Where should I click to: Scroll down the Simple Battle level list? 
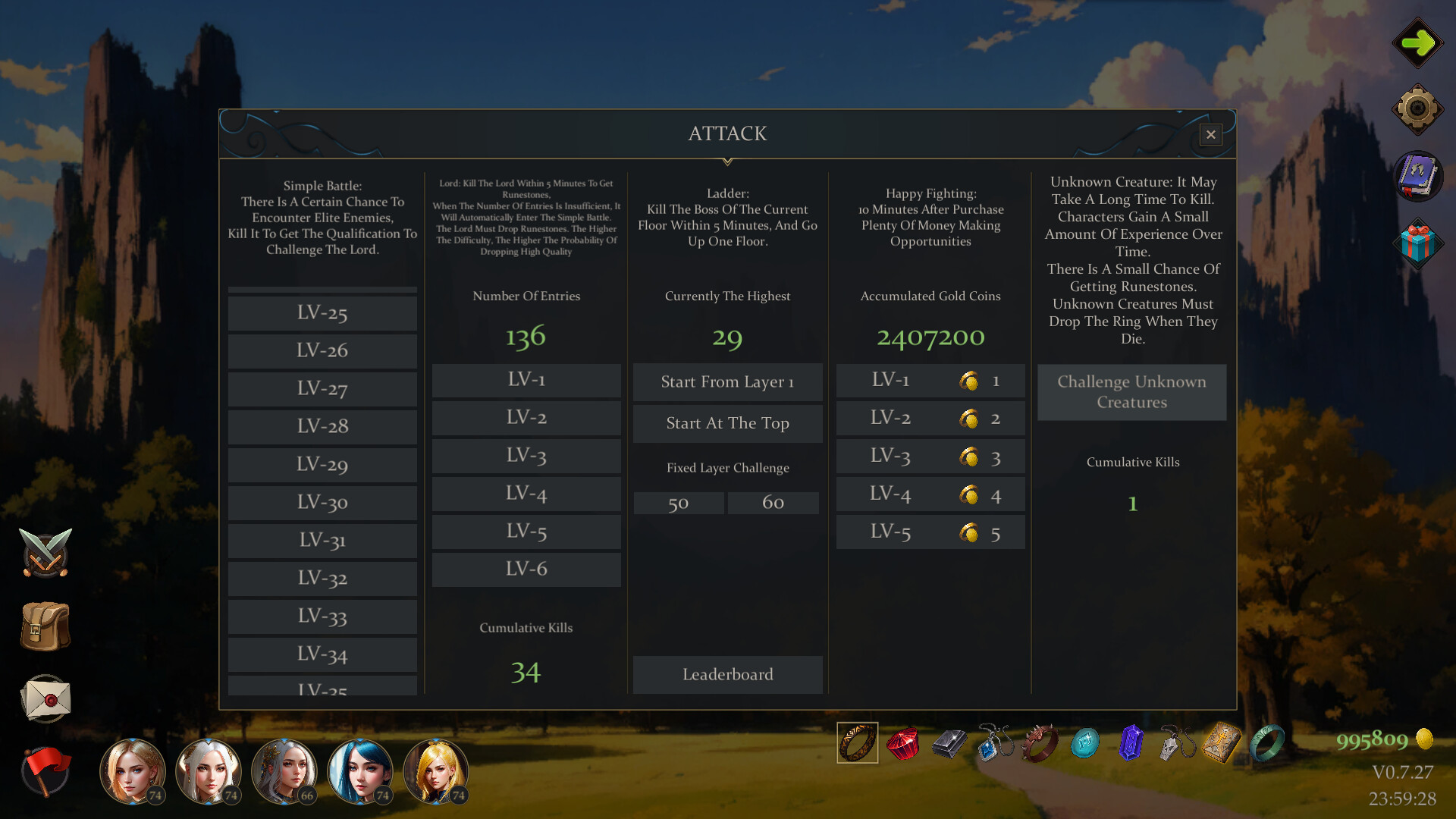click(321, 690)
